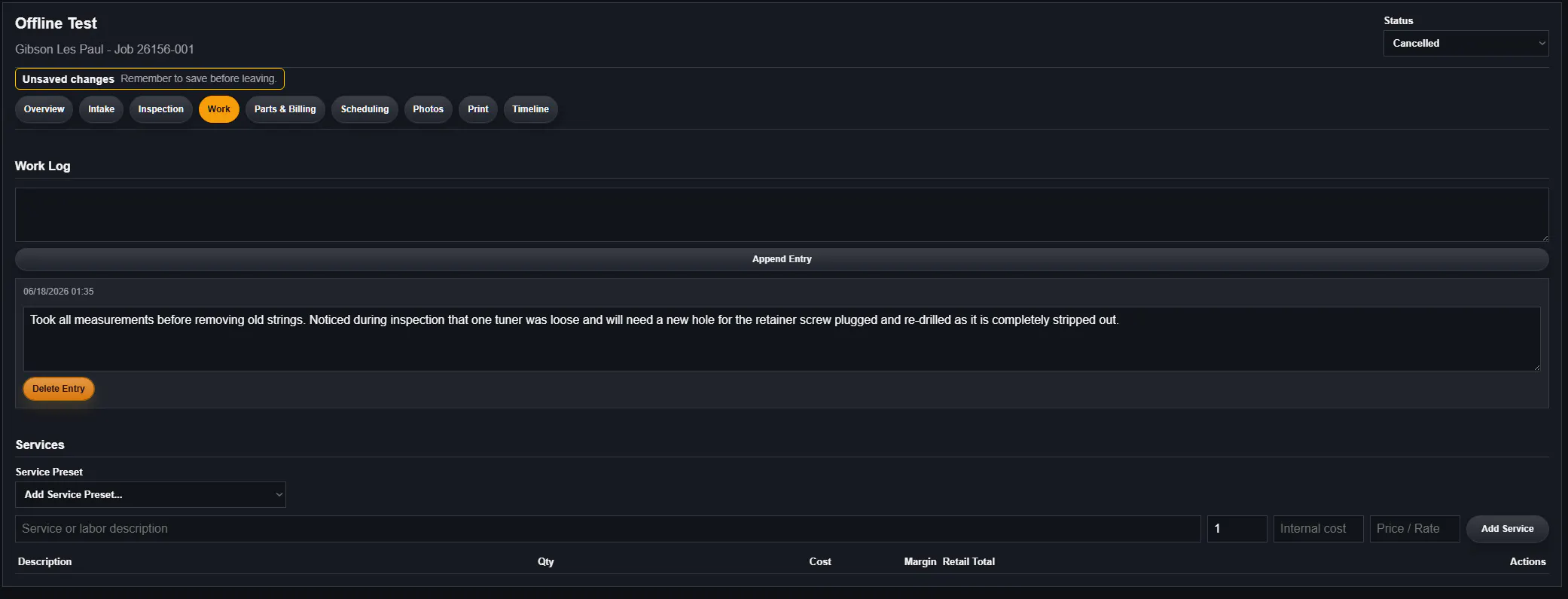The image size is (1568, 599).
Task: Open the Add Service Preset dropdown
Action: [151, 495]
